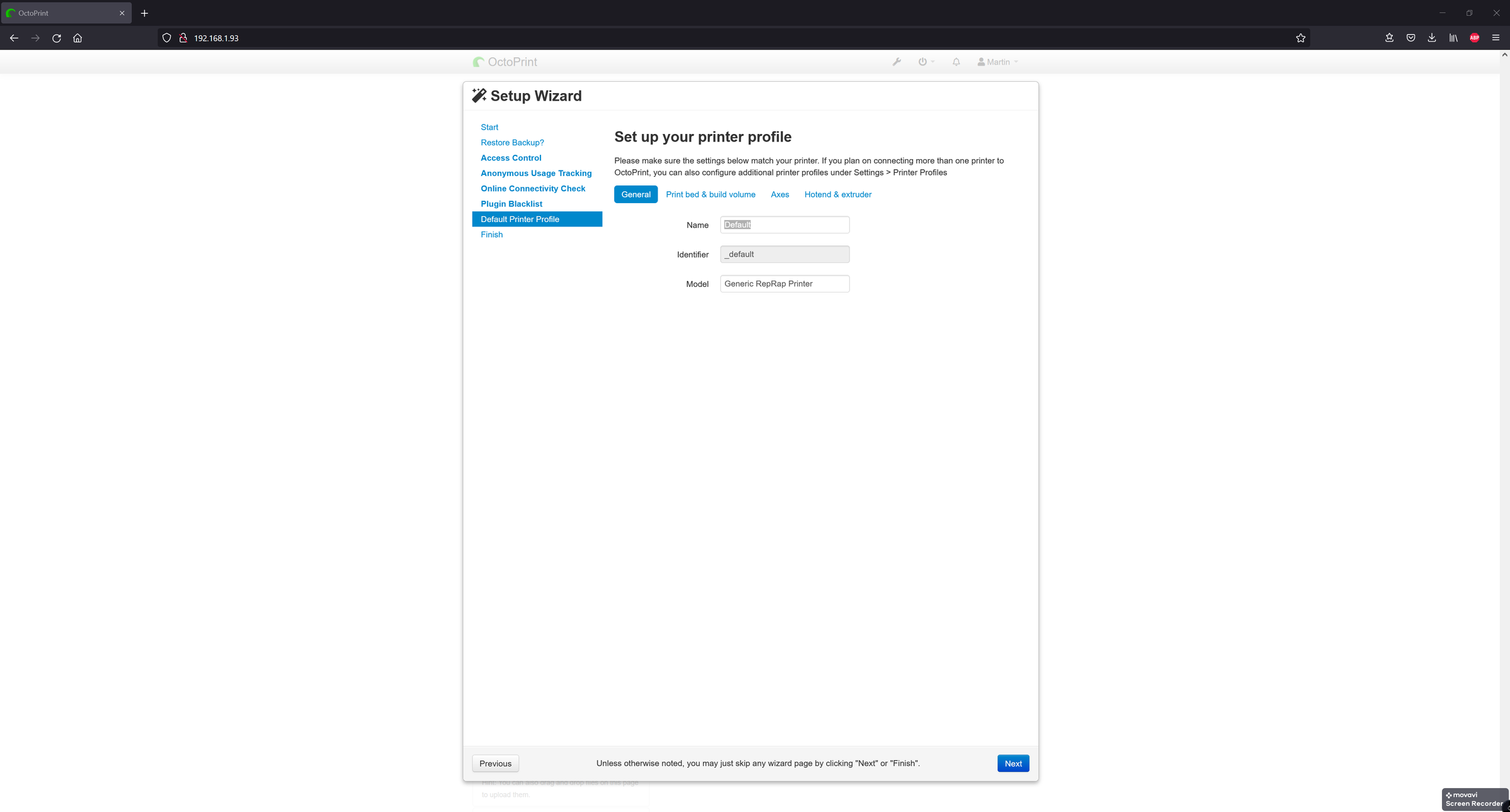
Task: Click the Previous button
Action: coord(495,763)
